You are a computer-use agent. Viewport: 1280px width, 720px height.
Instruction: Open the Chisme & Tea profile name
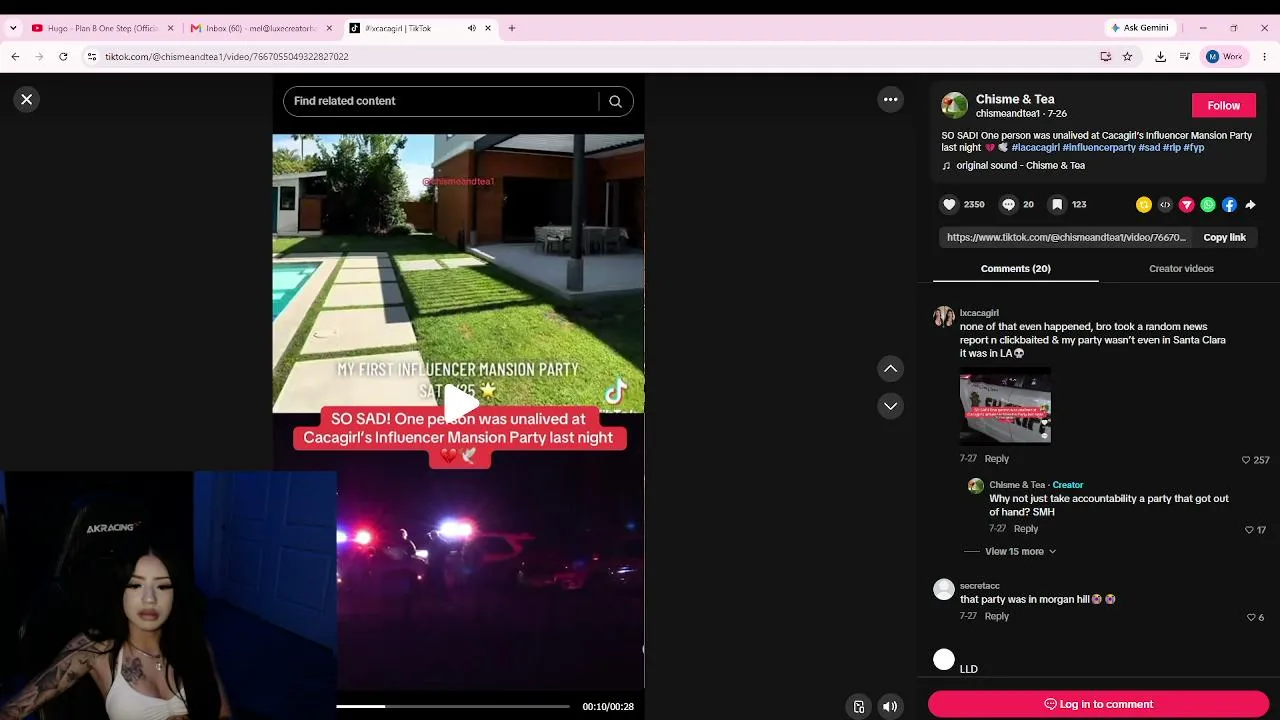click(x=1015, y=99)
